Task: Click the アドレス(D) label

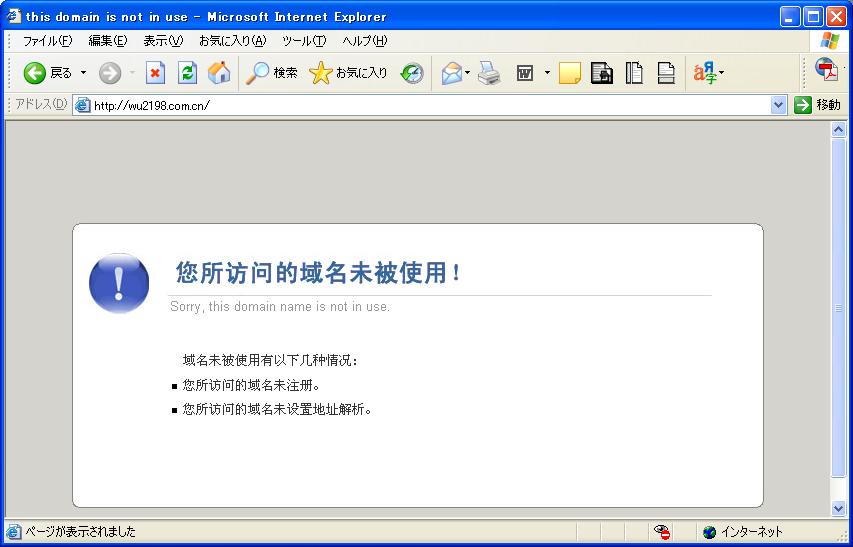Action: click(x=41, y=104)
